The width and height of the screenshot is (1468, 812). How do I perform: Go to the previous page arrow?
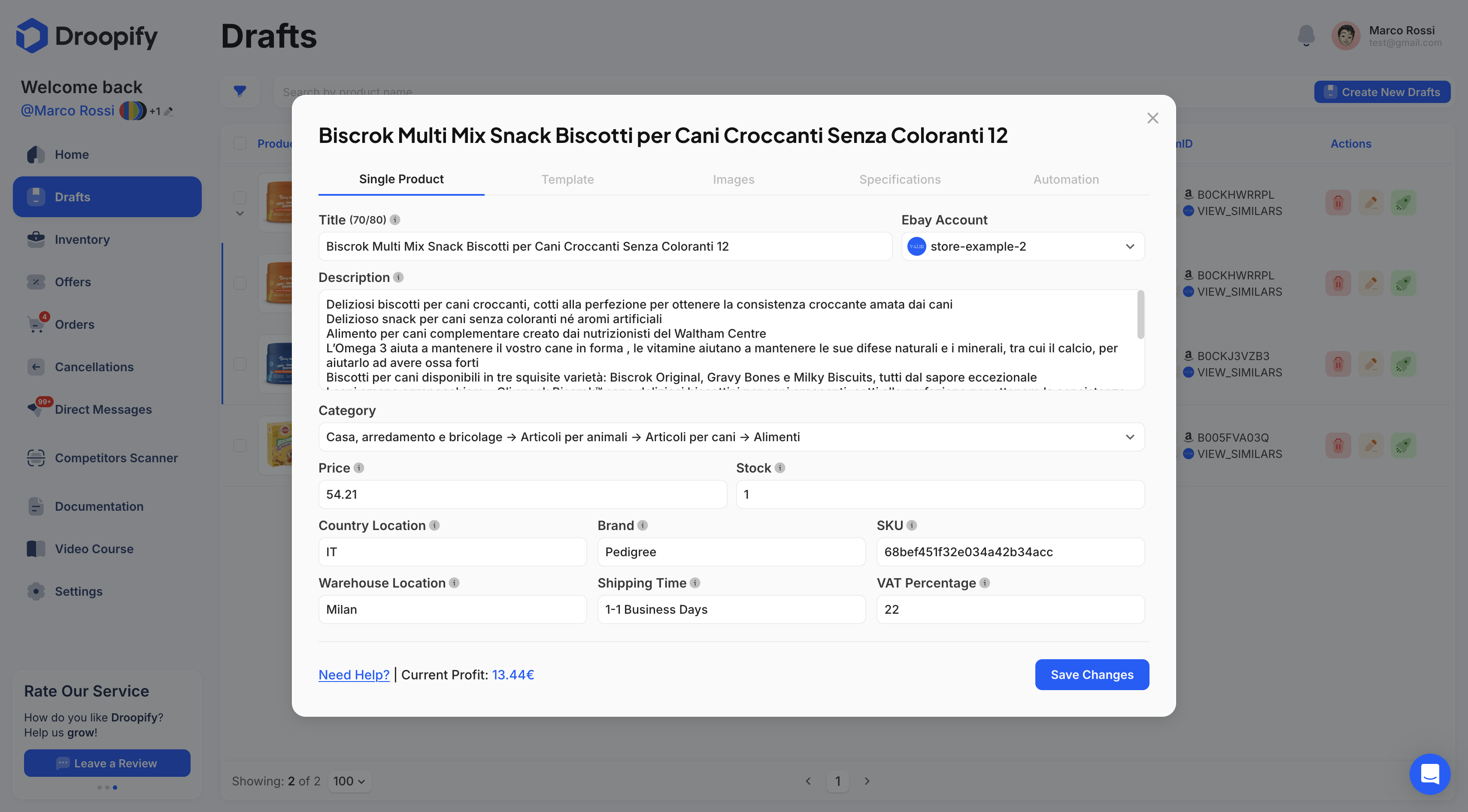pyautogui.click(x=808, y=781)
